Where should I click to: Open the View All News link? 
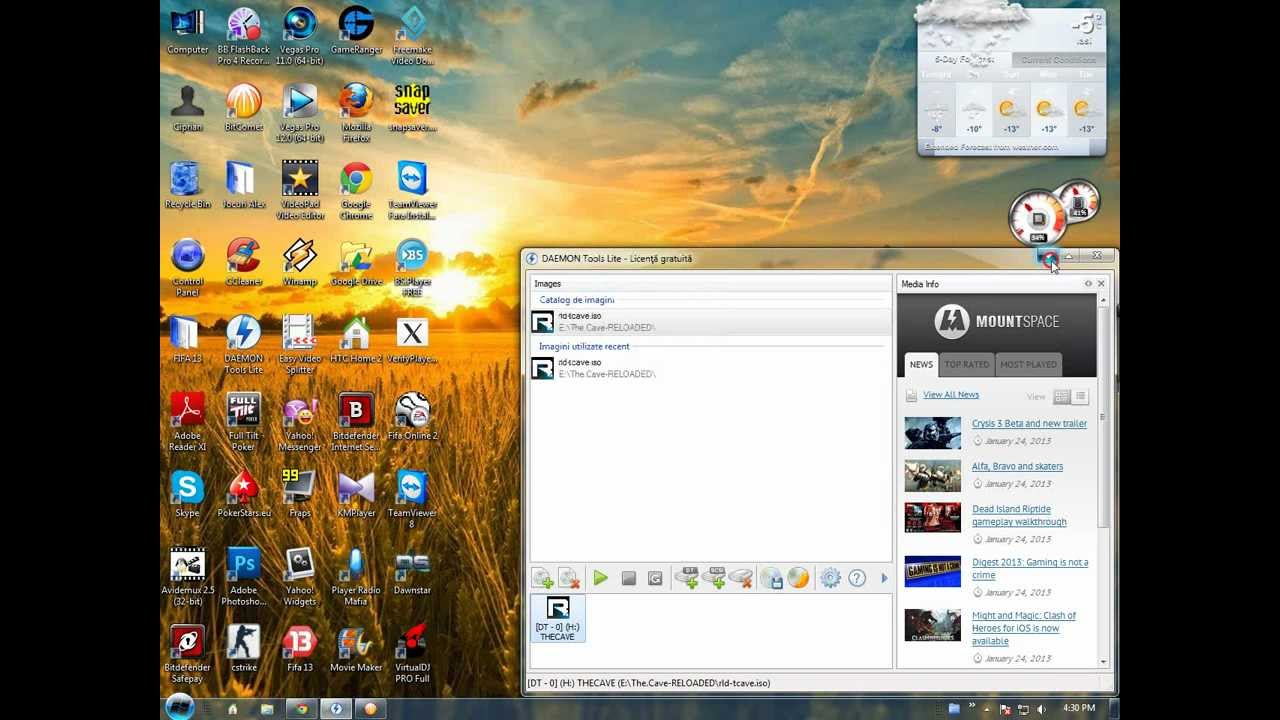(x=951, y=395)
